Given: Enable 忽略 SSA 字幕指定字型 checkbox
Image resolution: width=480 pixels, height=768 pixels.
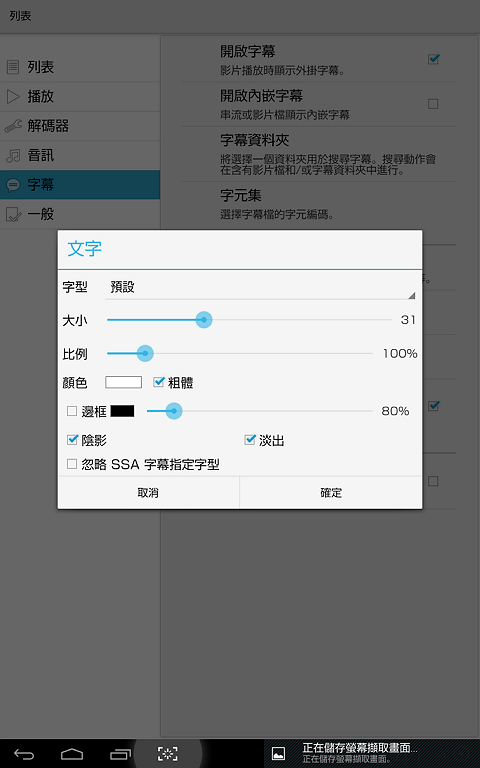Looking at the screenshot, I should tap(72, 464).
